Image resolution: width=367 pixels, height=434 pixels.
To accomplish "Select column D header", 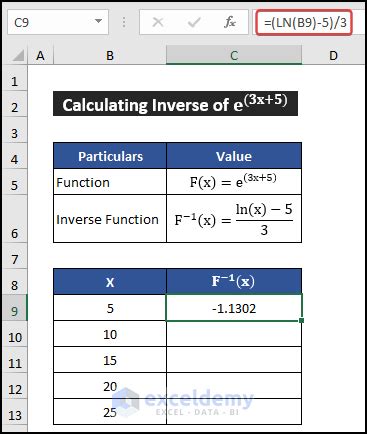I will pos(333,55).
